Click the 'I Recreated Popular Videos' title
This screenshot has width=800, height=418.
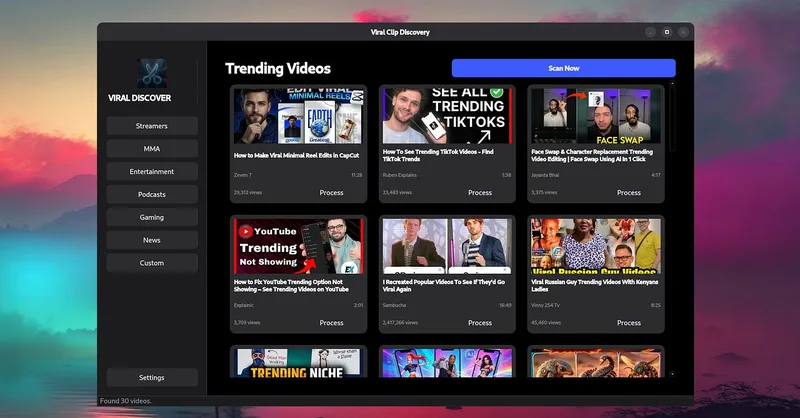(x=444, y=285)
